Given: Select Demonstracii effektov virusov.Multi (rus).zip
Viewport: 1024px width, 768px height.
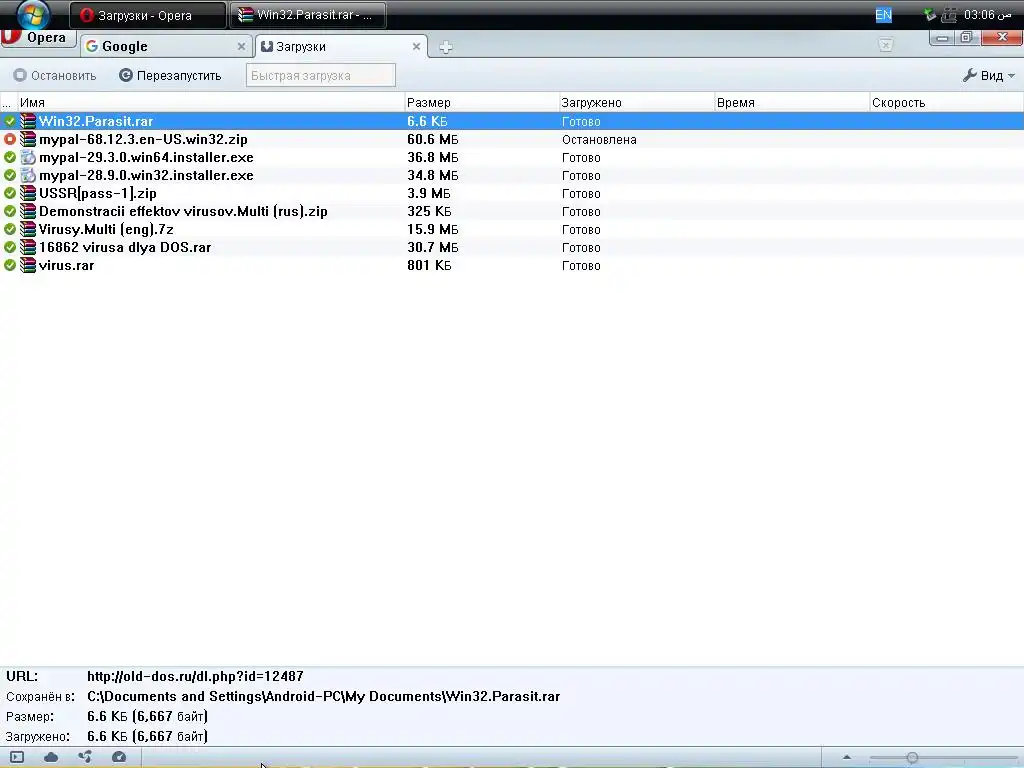Looking at the screenshot, I should pyautogui.click(x=512, y=211).
